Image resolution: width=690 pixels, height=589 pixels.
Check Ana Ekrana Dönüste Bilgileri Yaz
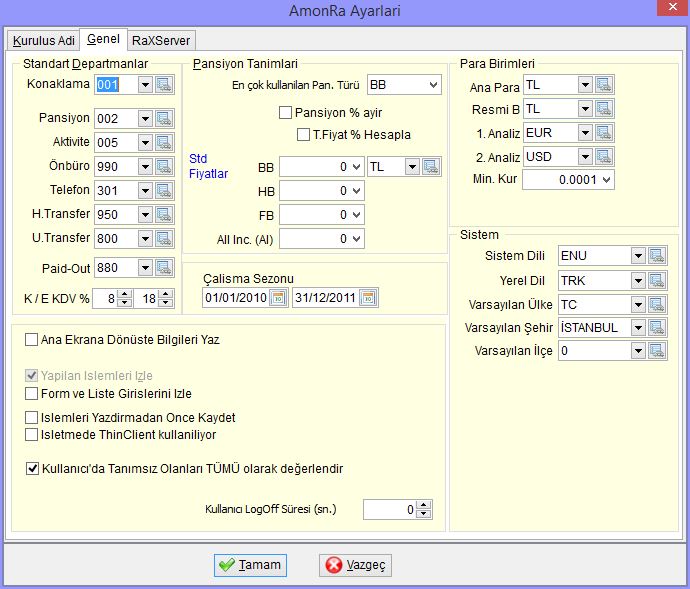[x=31, y=339]
